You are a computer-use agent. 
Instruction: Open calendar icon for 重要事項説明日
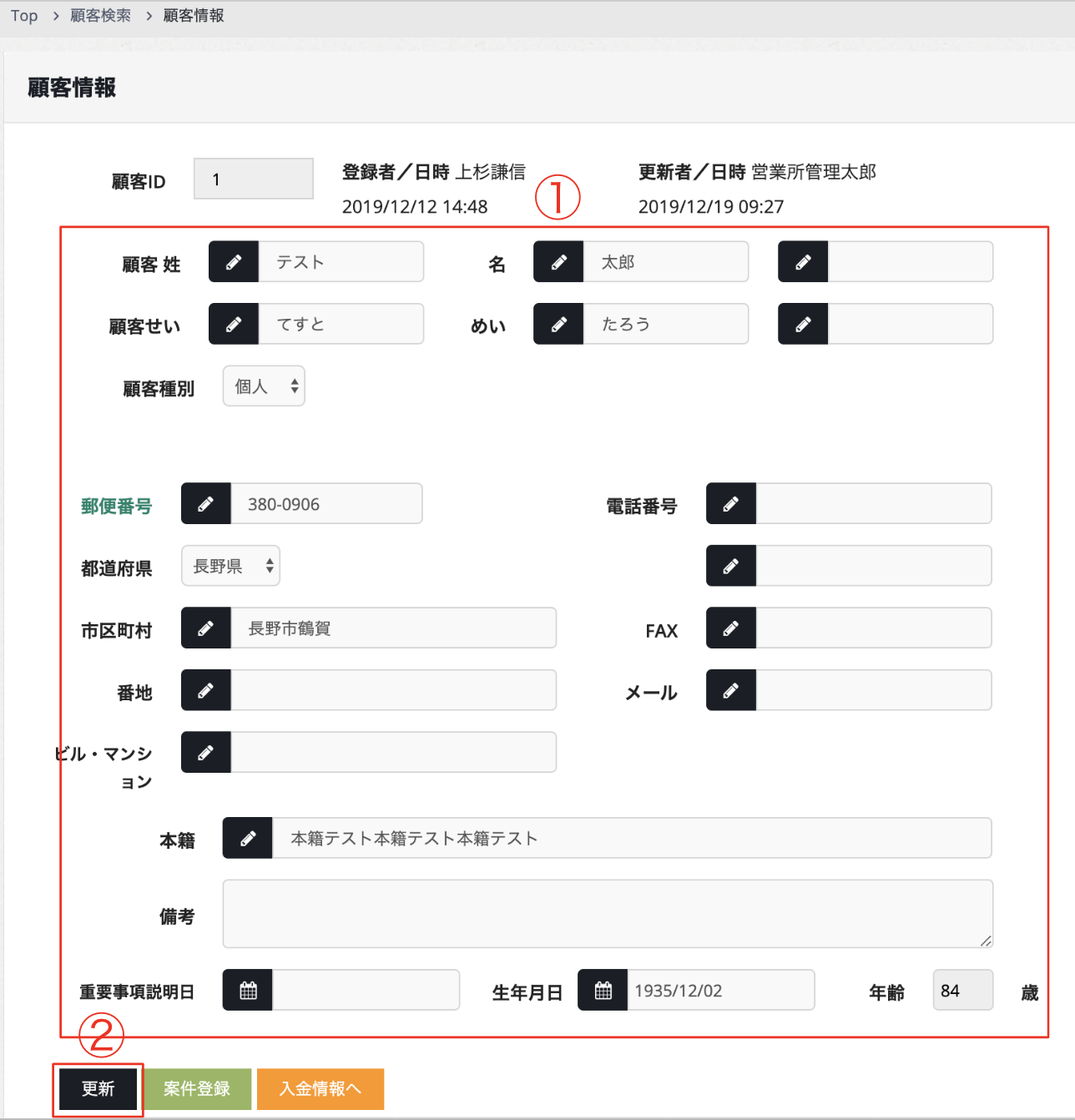pyautogui.click(x=248, y=991)
